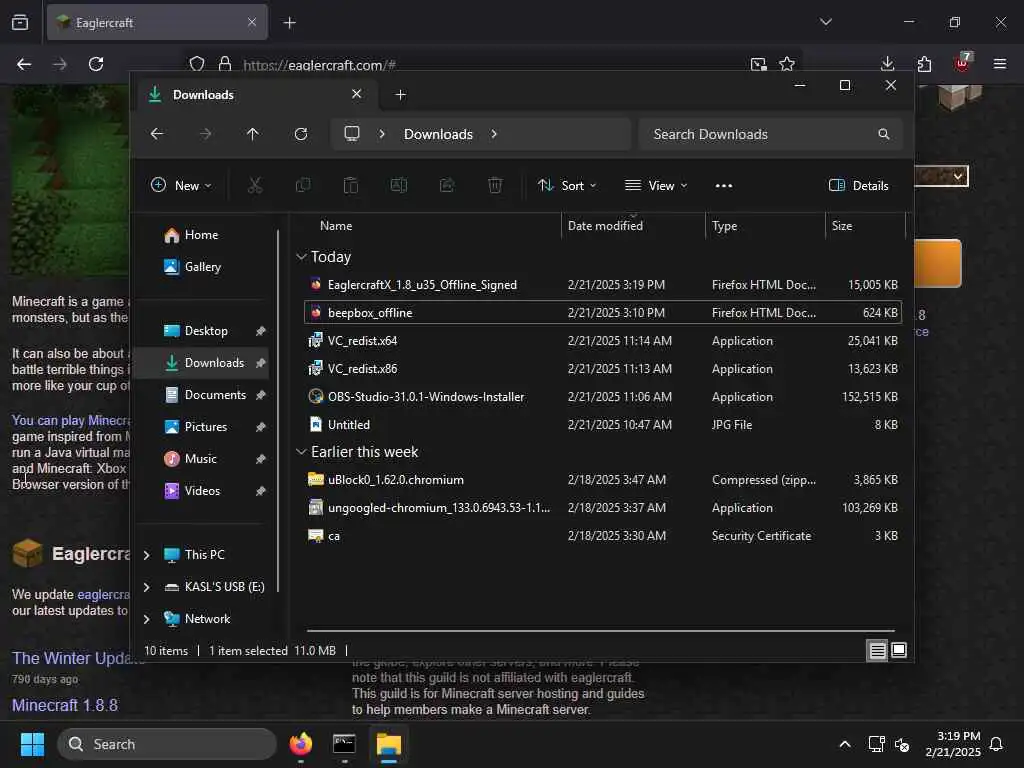This screenshot has width=1024, height=768.
Task: Collapse the Today group
Action: pos(301,257)
